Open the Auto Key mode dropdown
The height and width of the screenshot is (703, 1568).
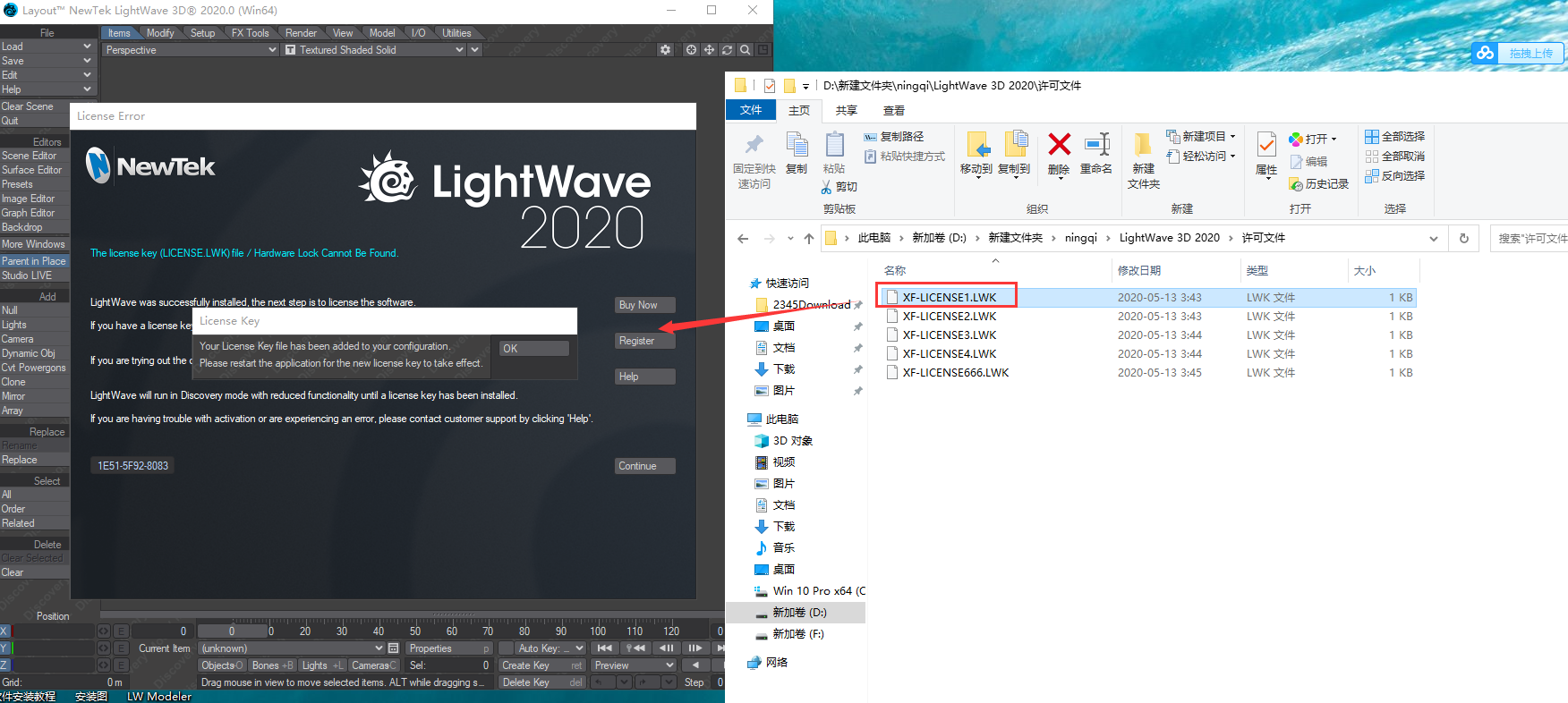pyautogui.click(x=550, y=648)
